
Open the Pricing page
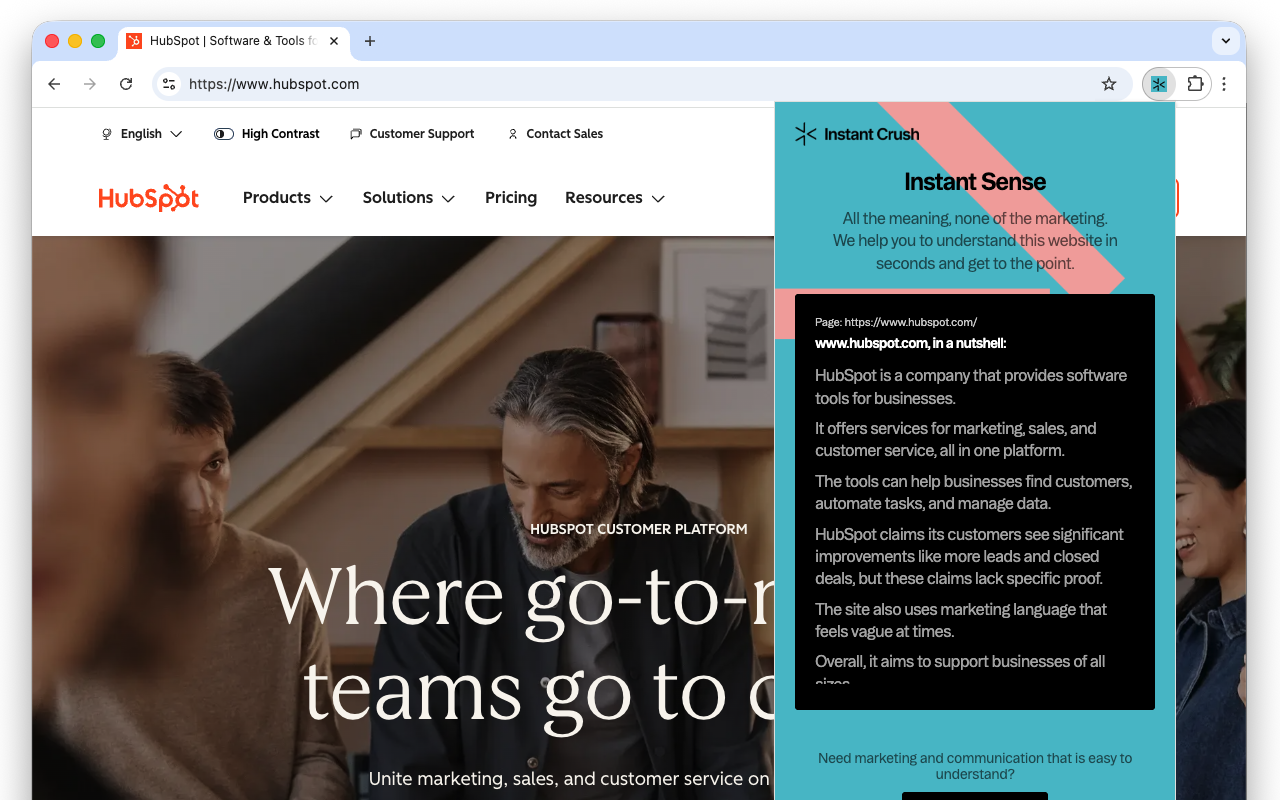511,198
